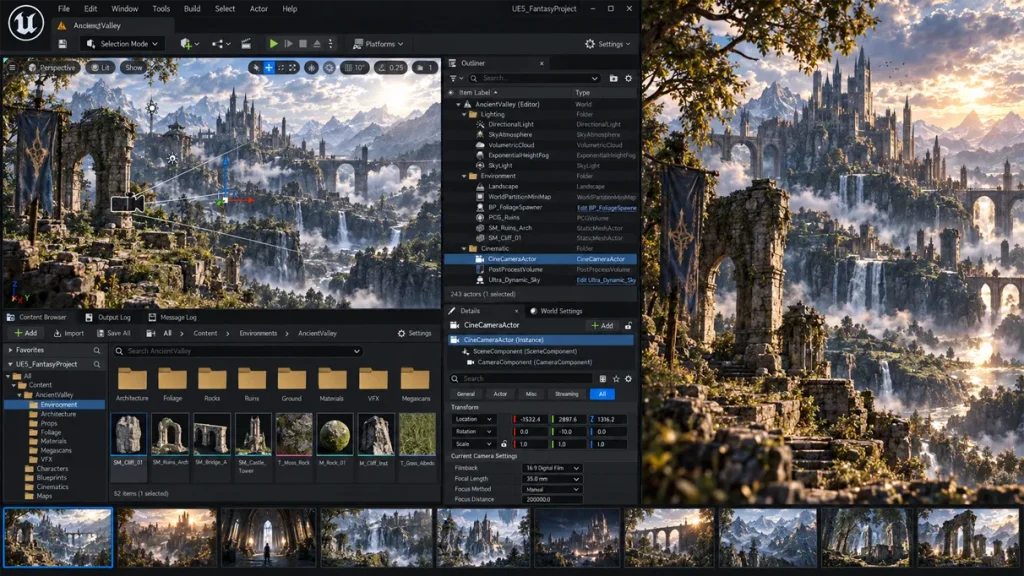Collapse the Cinematic folder in Outliner
Viewport: 1024px width, 576px height.
coord(464,249)
